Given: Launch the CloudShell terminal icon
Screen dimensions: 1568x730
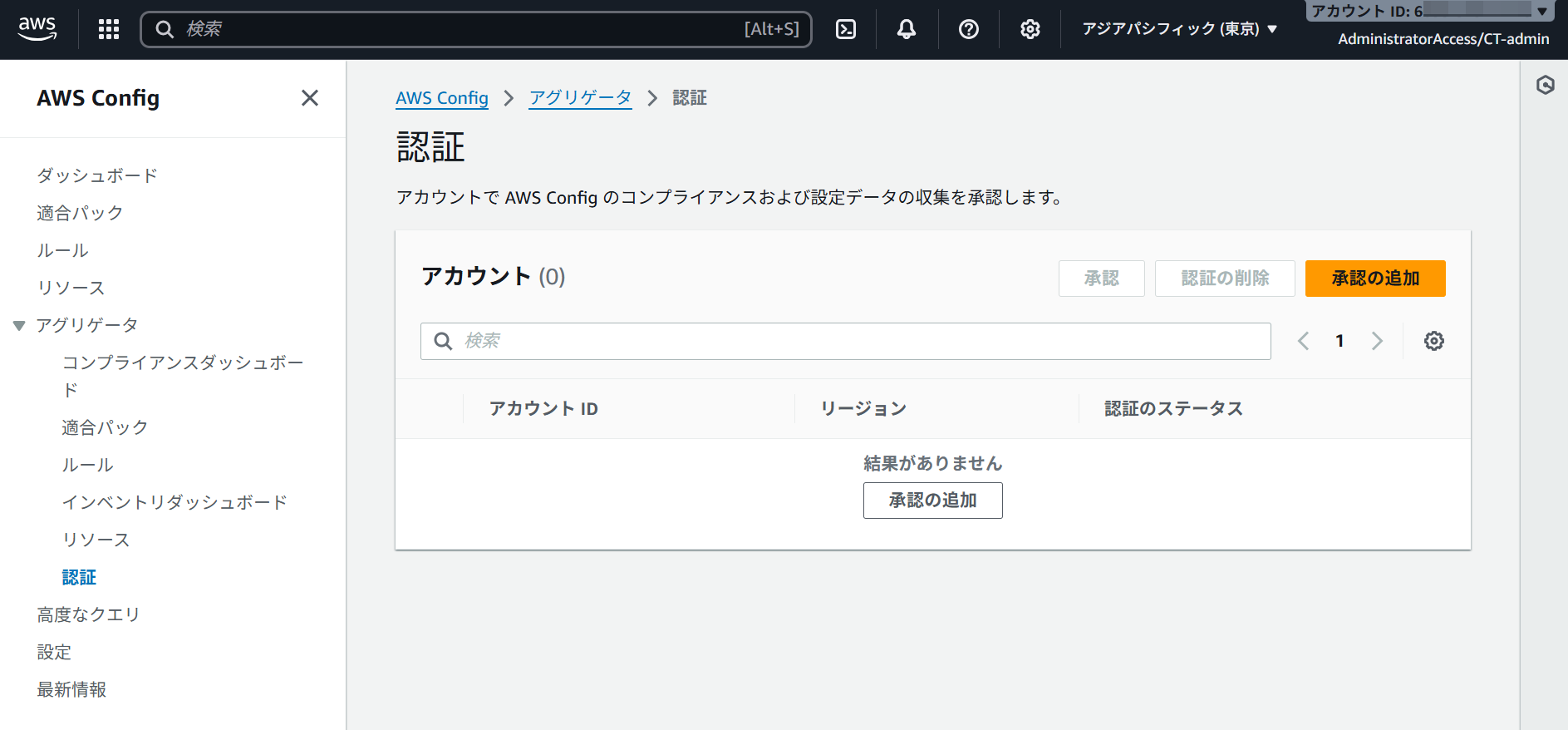Looking at the screenshot, I should pos(845,29).
